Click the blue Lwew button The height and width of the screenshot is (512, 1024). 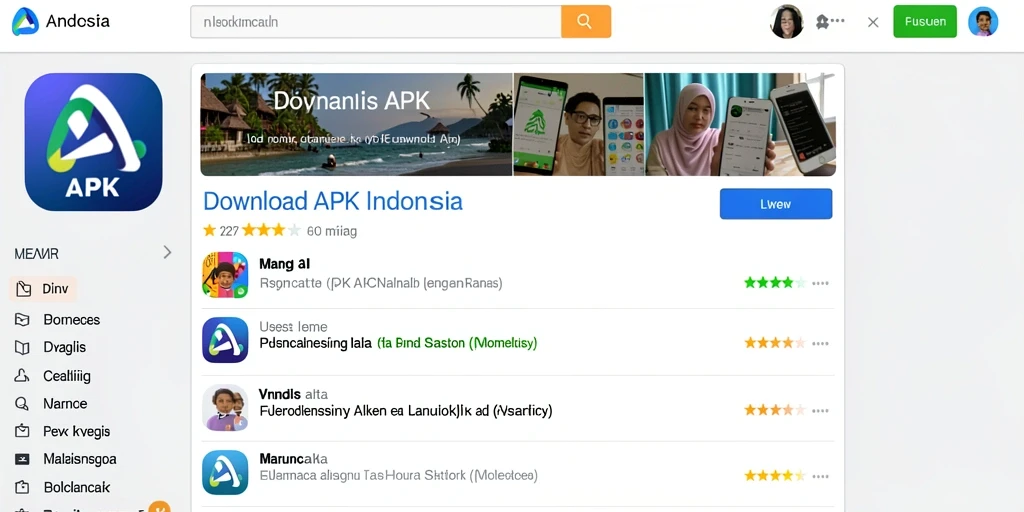(776, 204)
